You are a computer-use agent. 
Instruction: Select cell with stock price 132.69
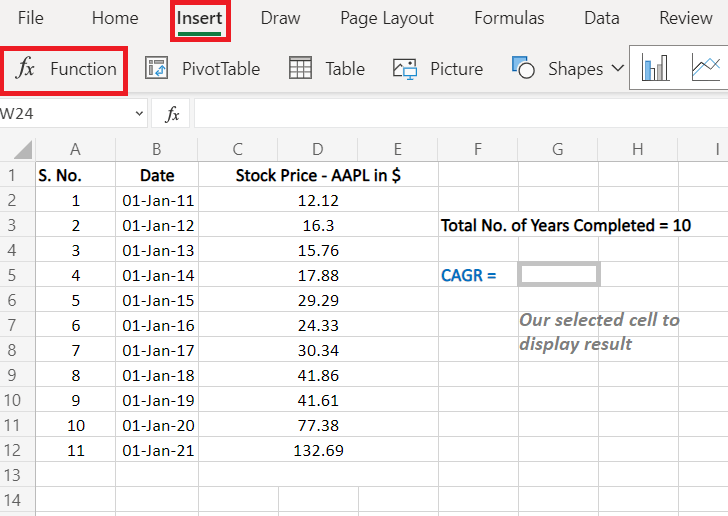tap(317, 450)
